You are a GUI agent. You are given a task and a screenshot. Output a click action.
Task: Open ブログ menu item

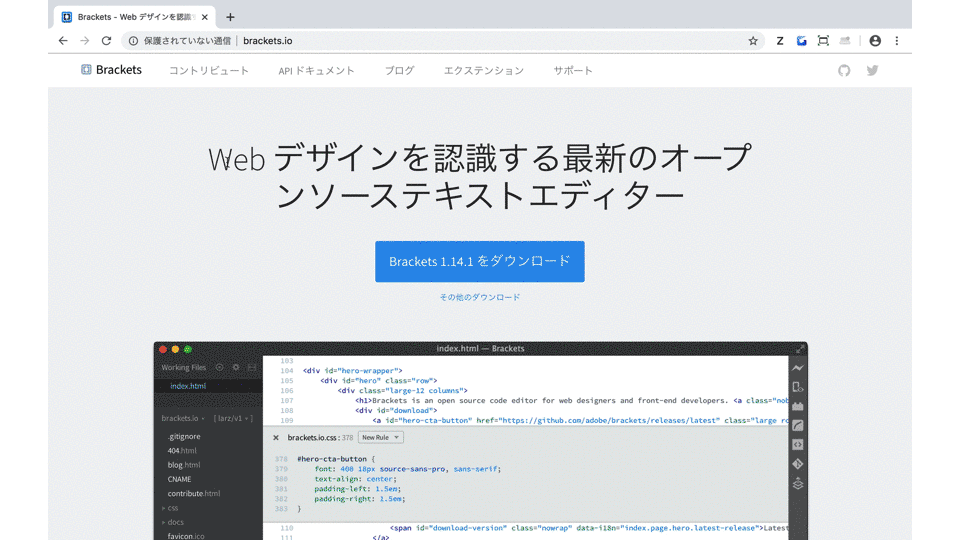[399, 70]
